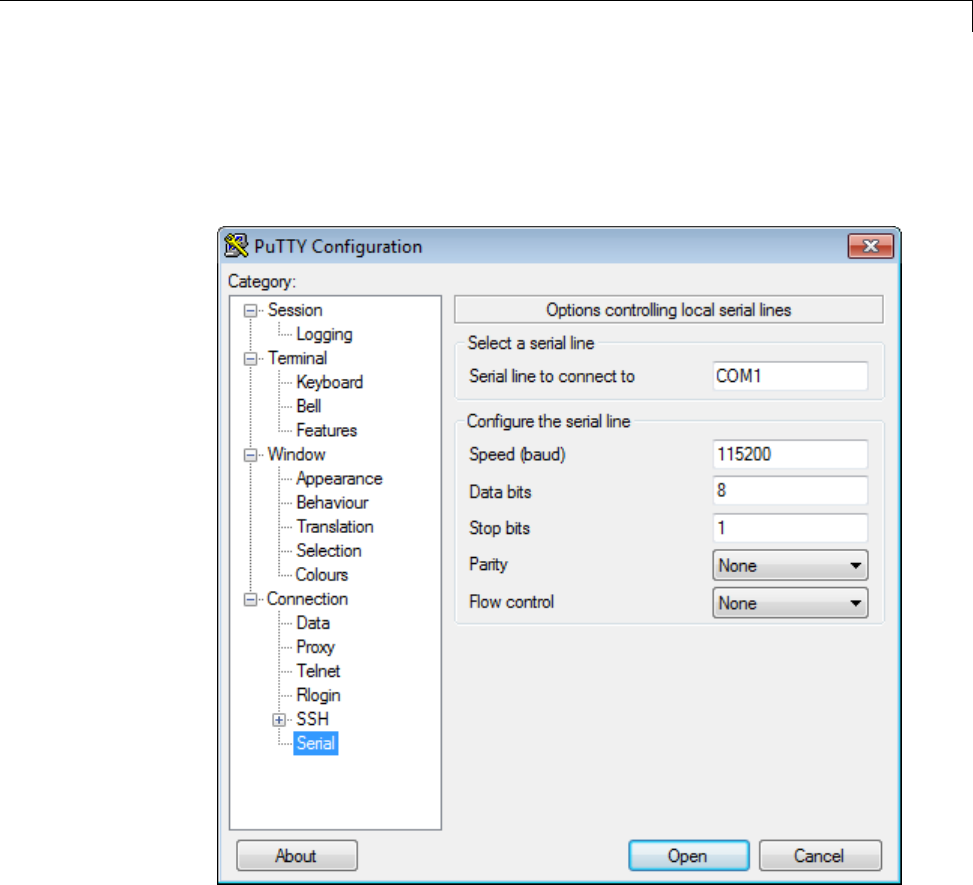The height and width of the screenshot is (885, 973).
Task: Select the Proxy category
Action: [x=315, y=647]
